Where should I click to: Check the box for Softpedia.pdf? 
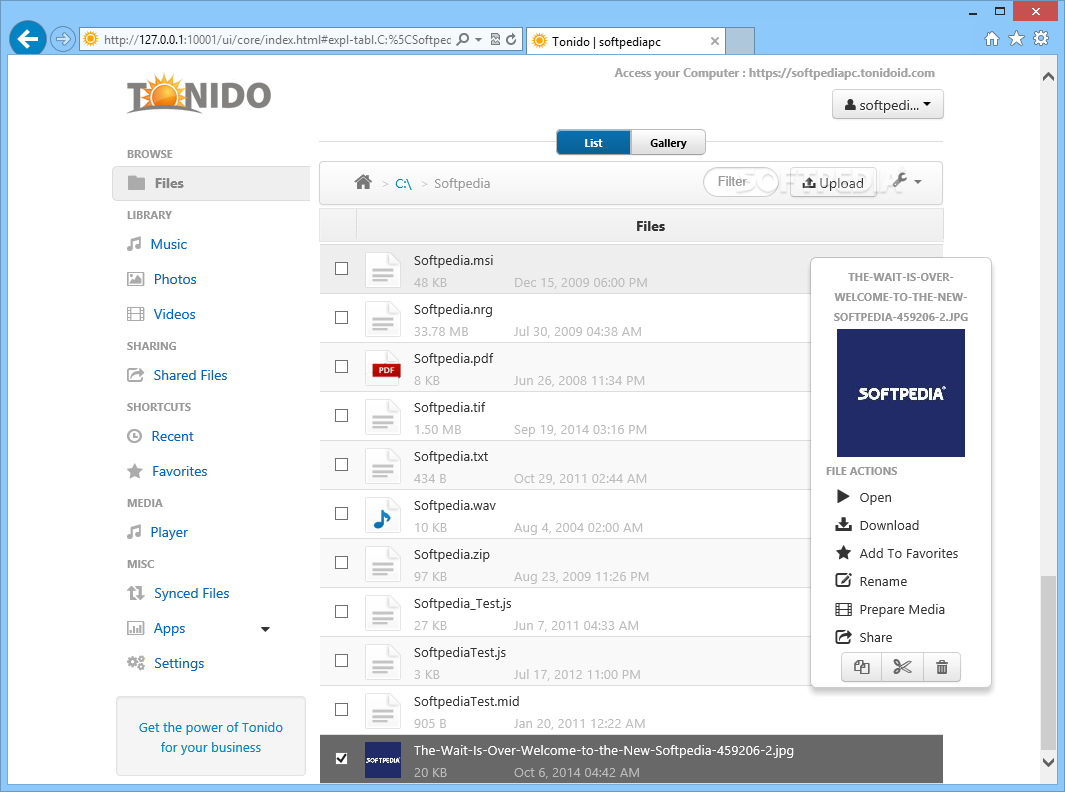point(342,367)
